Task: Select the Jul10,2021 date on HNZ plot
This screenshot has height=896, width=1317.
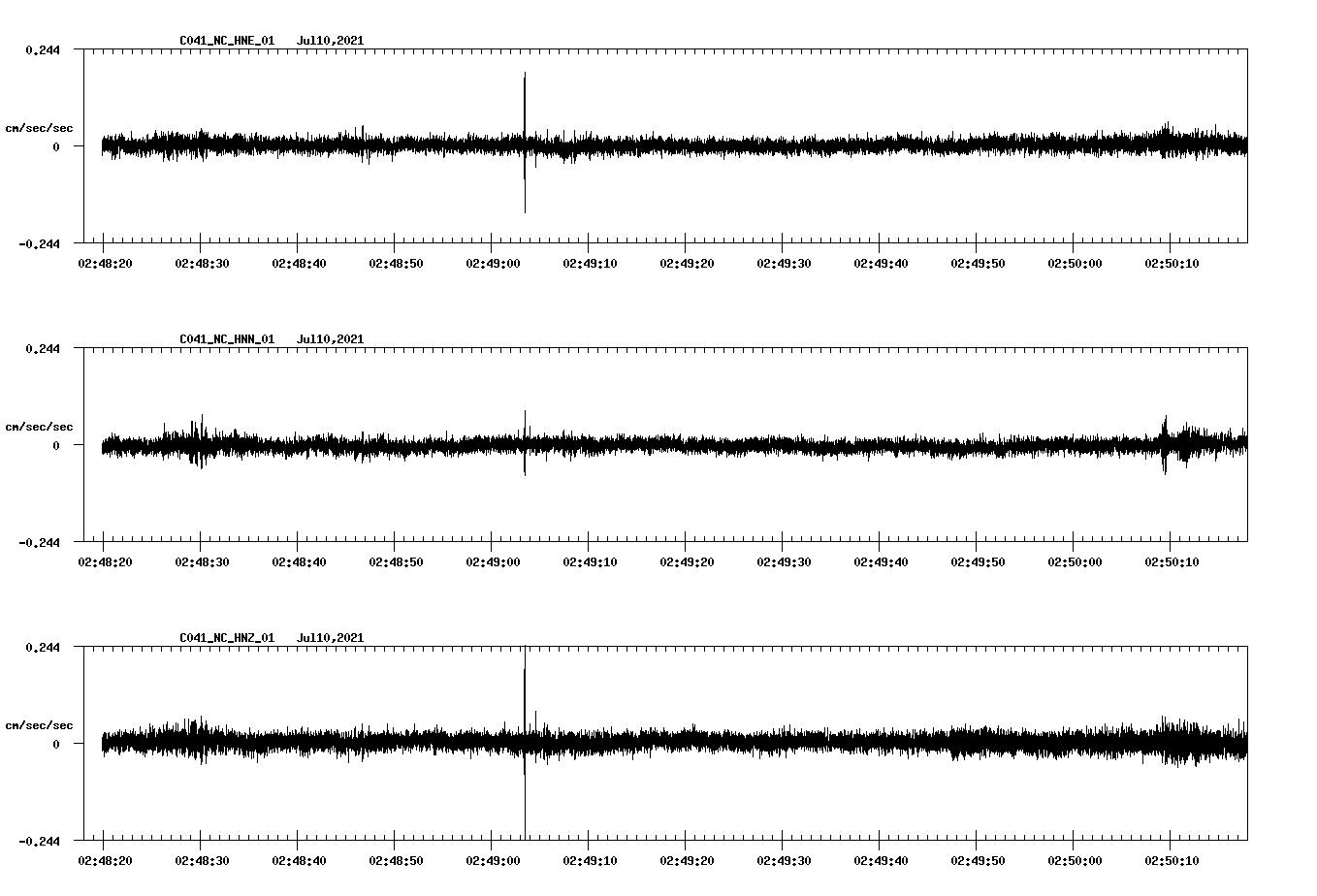Action: tap(330, 638)
